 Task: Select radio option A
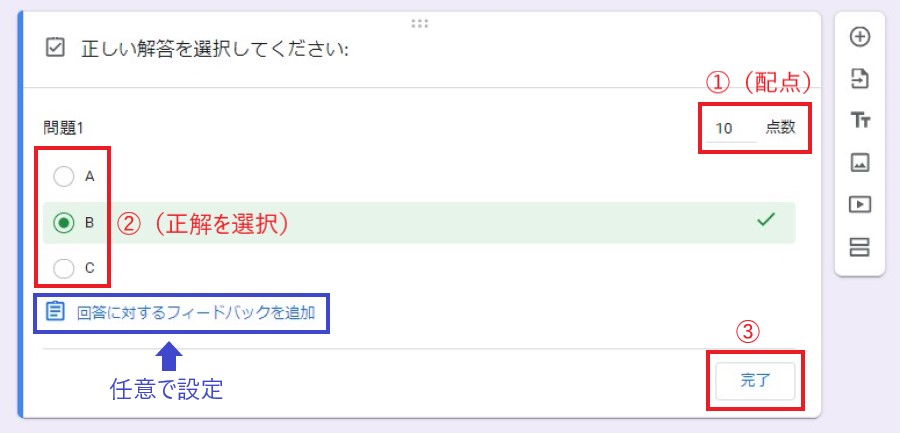click(x=64, y=177)
